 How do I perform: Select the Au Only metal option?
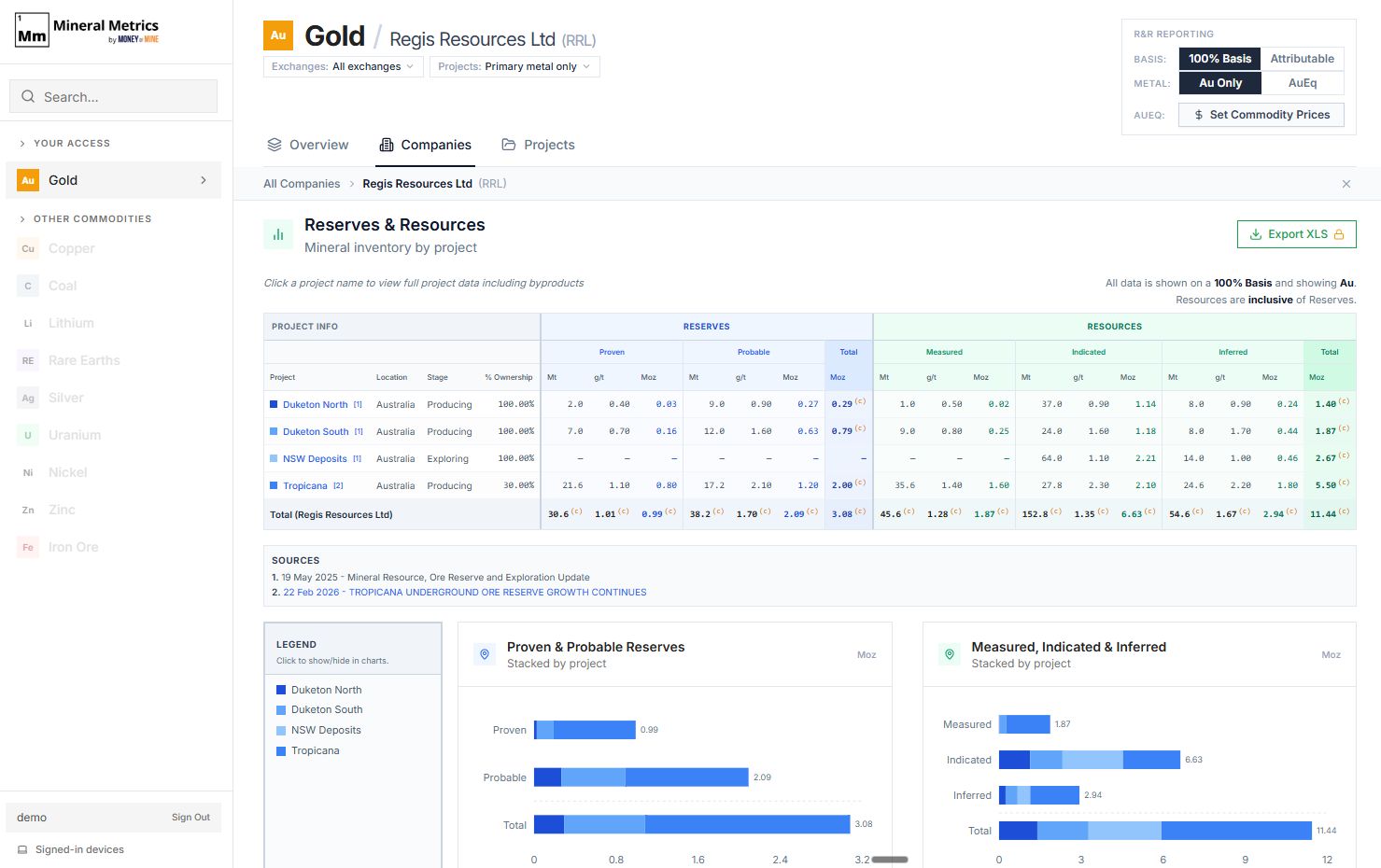tap(1219, 83)
